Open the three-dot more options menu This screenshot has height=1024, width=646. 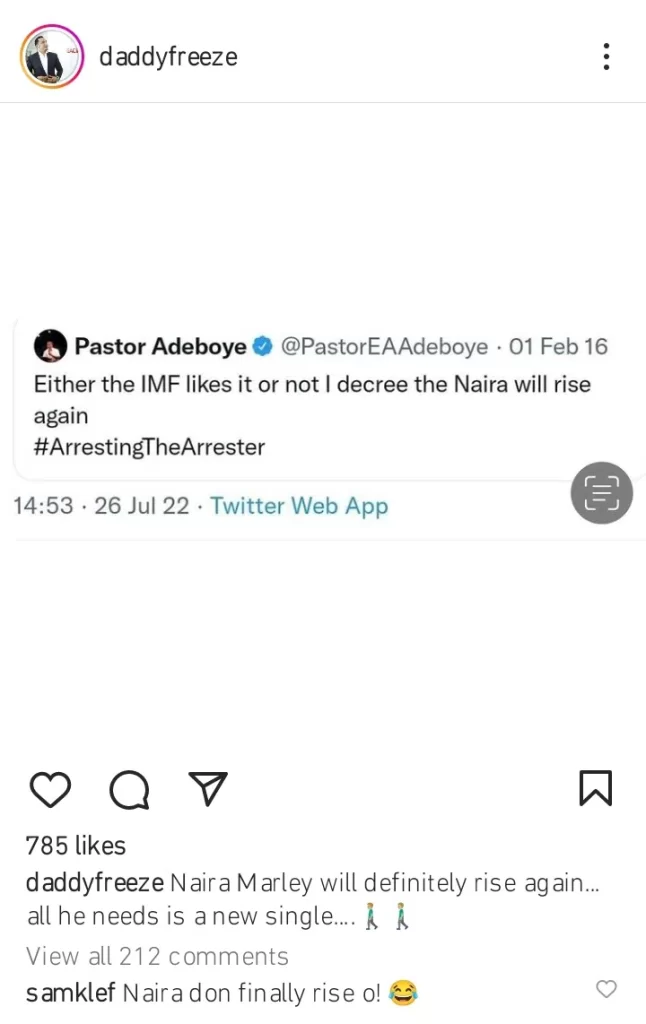(606, 57)
